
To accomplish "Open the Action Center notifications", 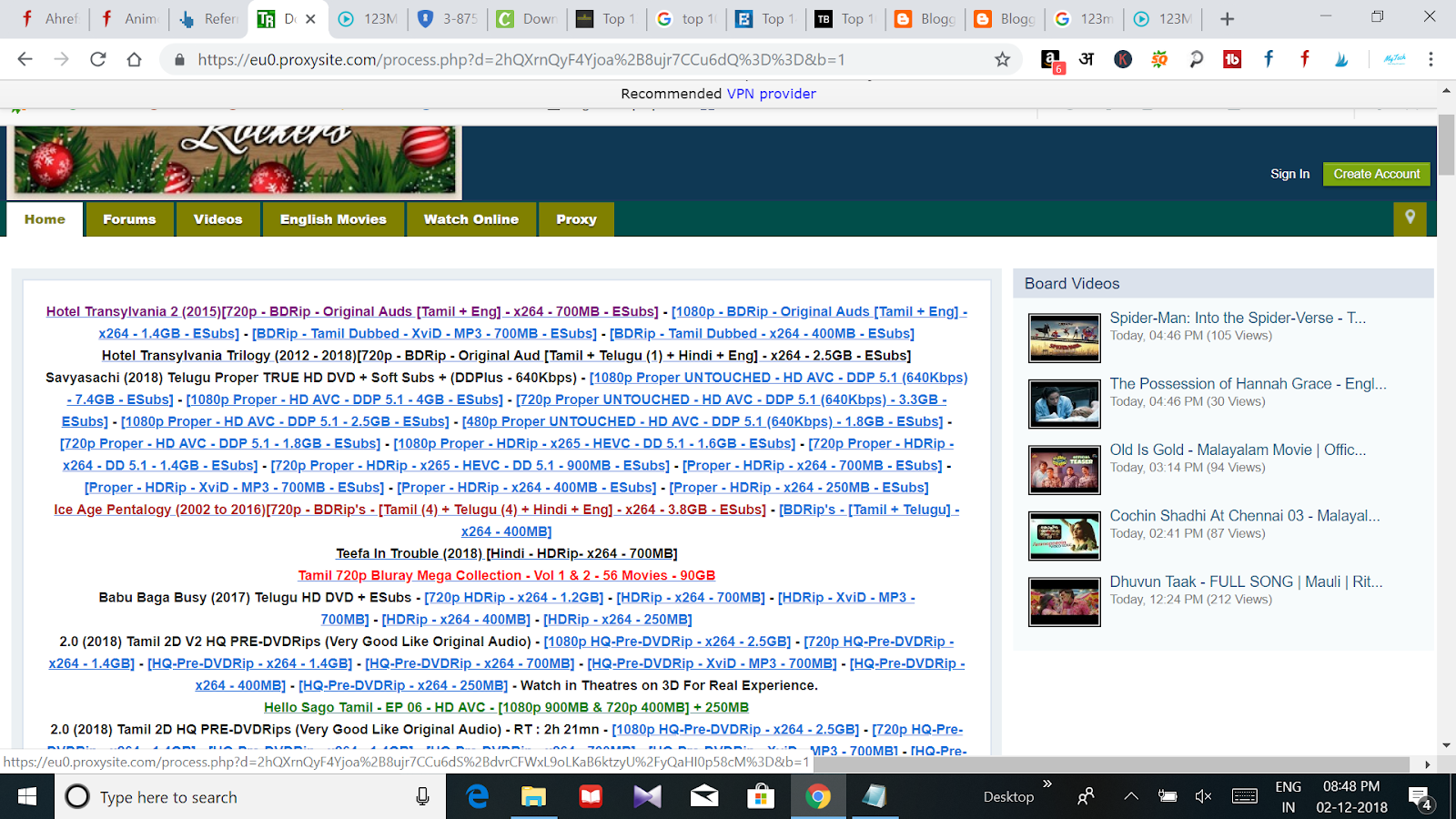I will [1420, 798].
